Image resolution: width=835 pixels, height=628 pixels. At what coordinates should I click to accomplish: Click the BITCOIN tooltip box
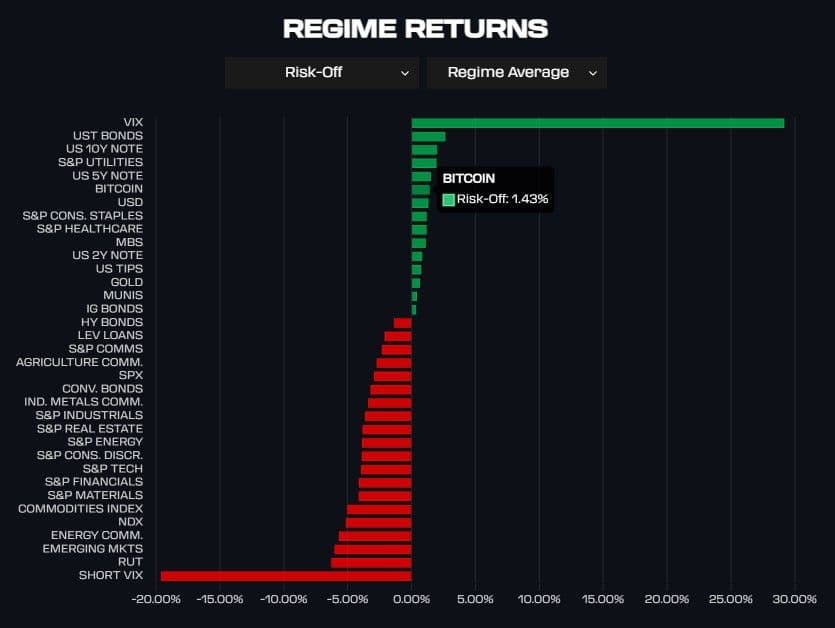[494, 189]
